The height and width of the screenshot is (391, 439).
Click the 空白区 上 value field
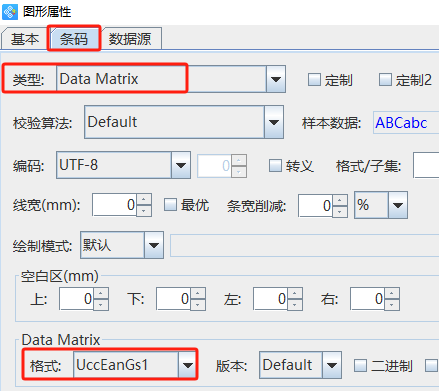(76, 299)
